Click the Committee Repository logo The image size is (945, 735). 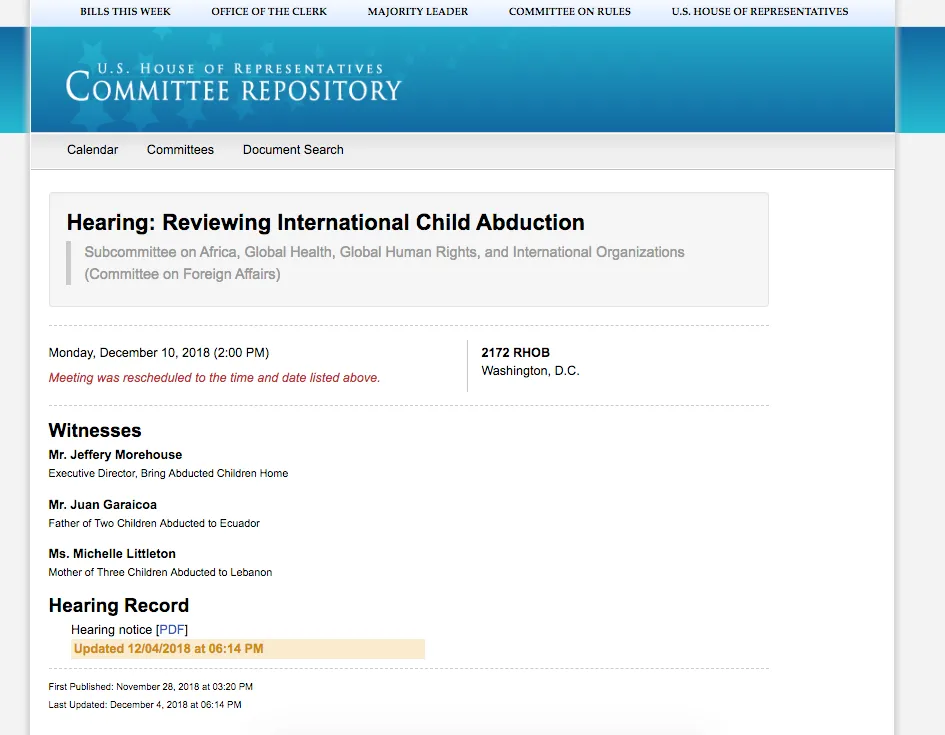point(233,82)
